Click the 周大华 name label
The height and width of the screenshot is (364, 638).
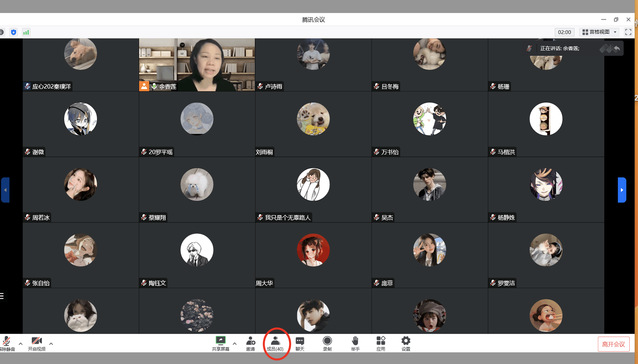[x=264, y=283]
